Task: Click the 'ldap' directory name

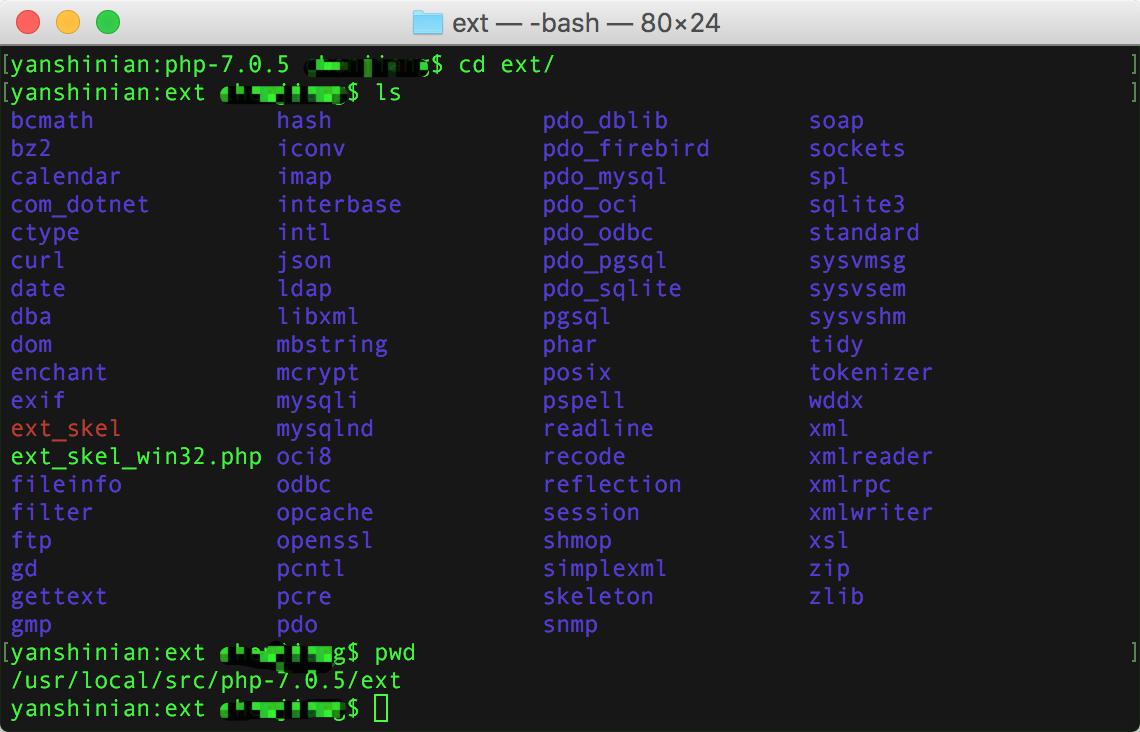Action: (304, 289)
